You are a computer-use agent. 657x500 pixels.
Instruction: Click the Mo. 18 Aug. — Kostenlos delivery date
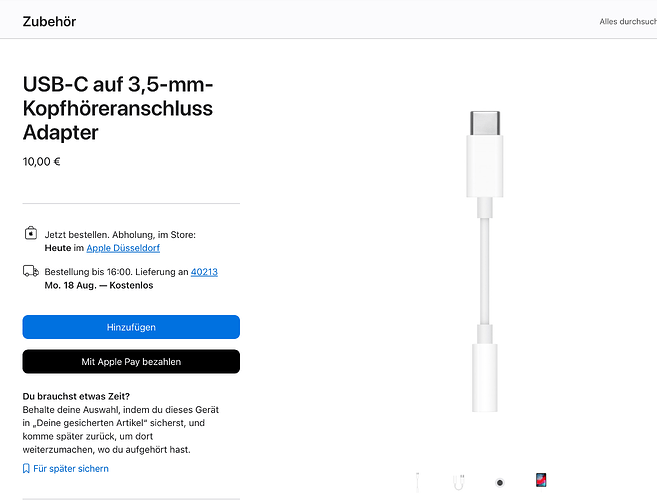pos(99,285)
